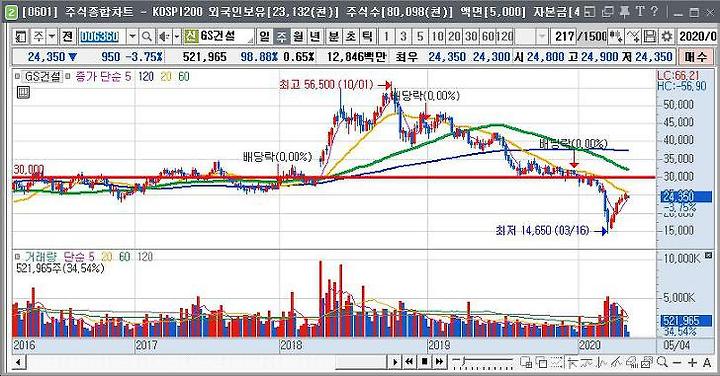Screen dimensions: 720x376
Task: Toggle the 거래량 단순 volume legend checkbox
Action: coord(17,257)
